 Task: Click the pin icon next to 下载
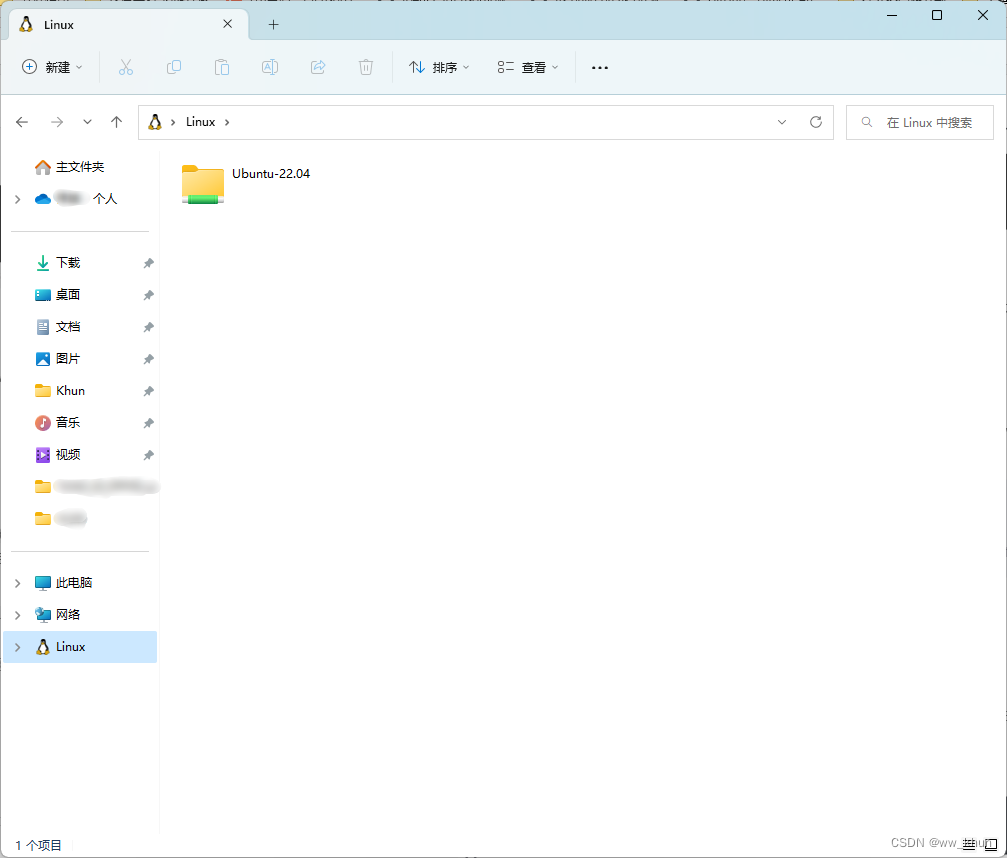tap(148, 263)
